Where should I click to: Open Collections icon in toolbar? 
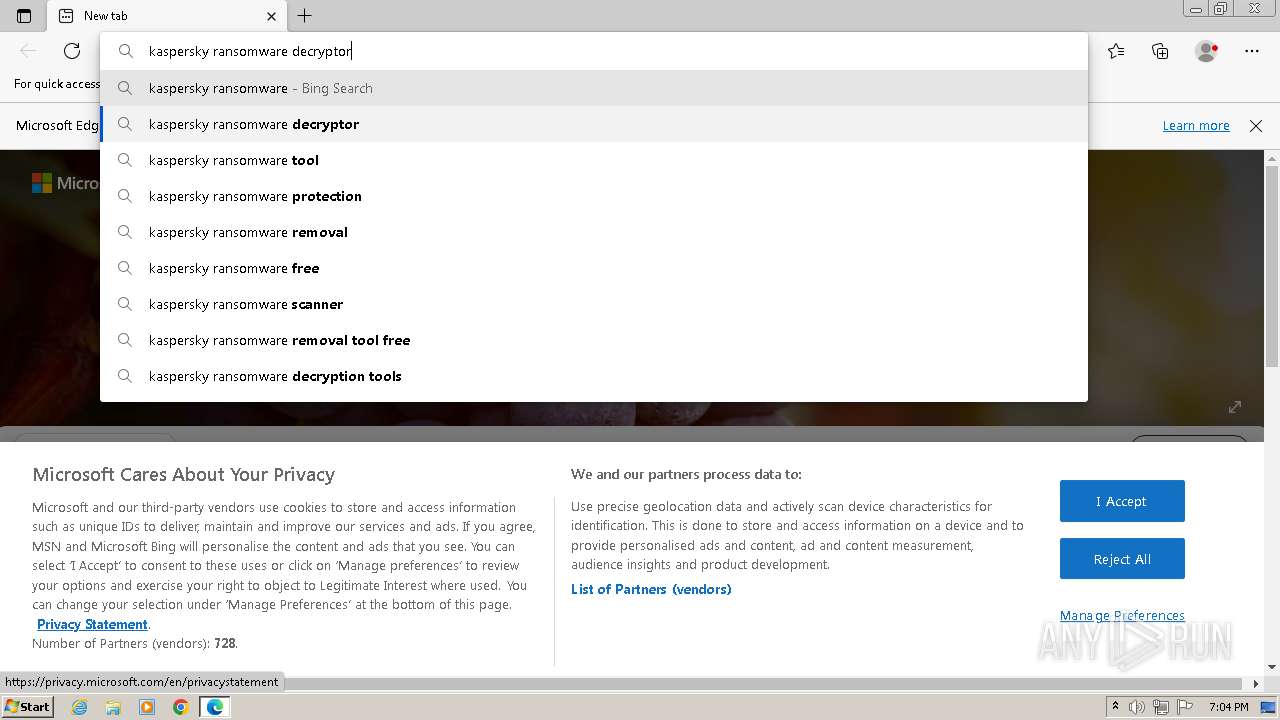click(x=1160, y=51)
